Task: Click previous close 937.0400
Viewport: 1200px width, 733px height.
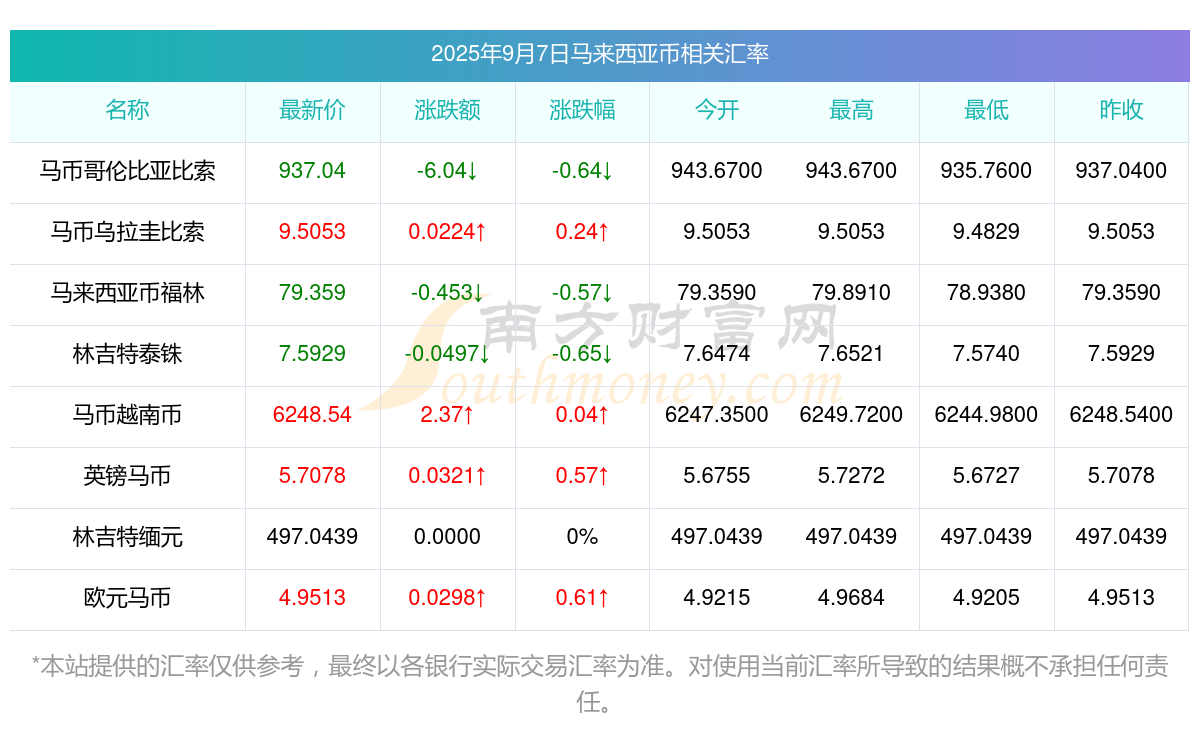Action: (1121, 171)
